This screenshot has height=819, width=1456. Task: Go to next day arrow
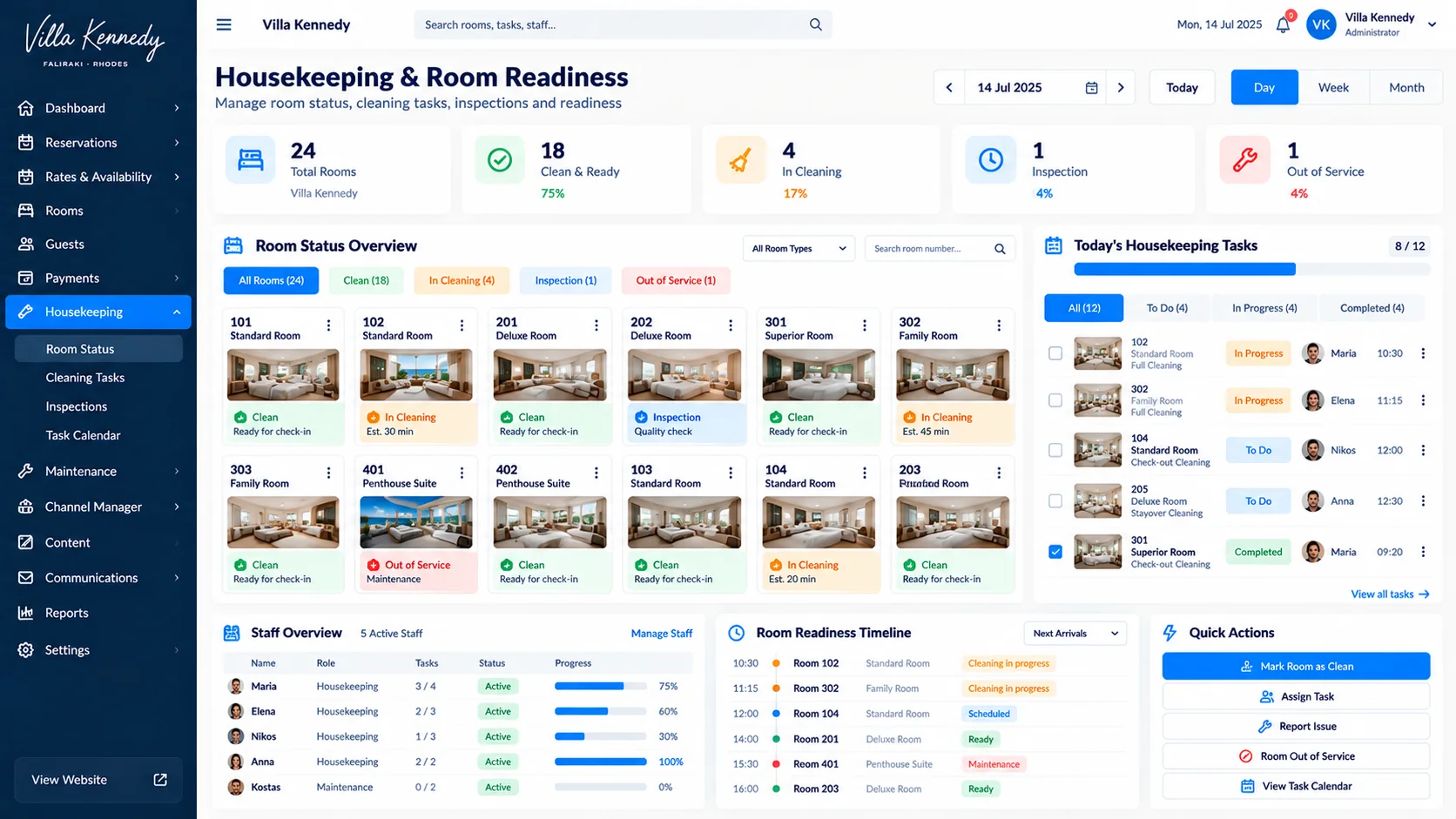(x=1121, y=88)
